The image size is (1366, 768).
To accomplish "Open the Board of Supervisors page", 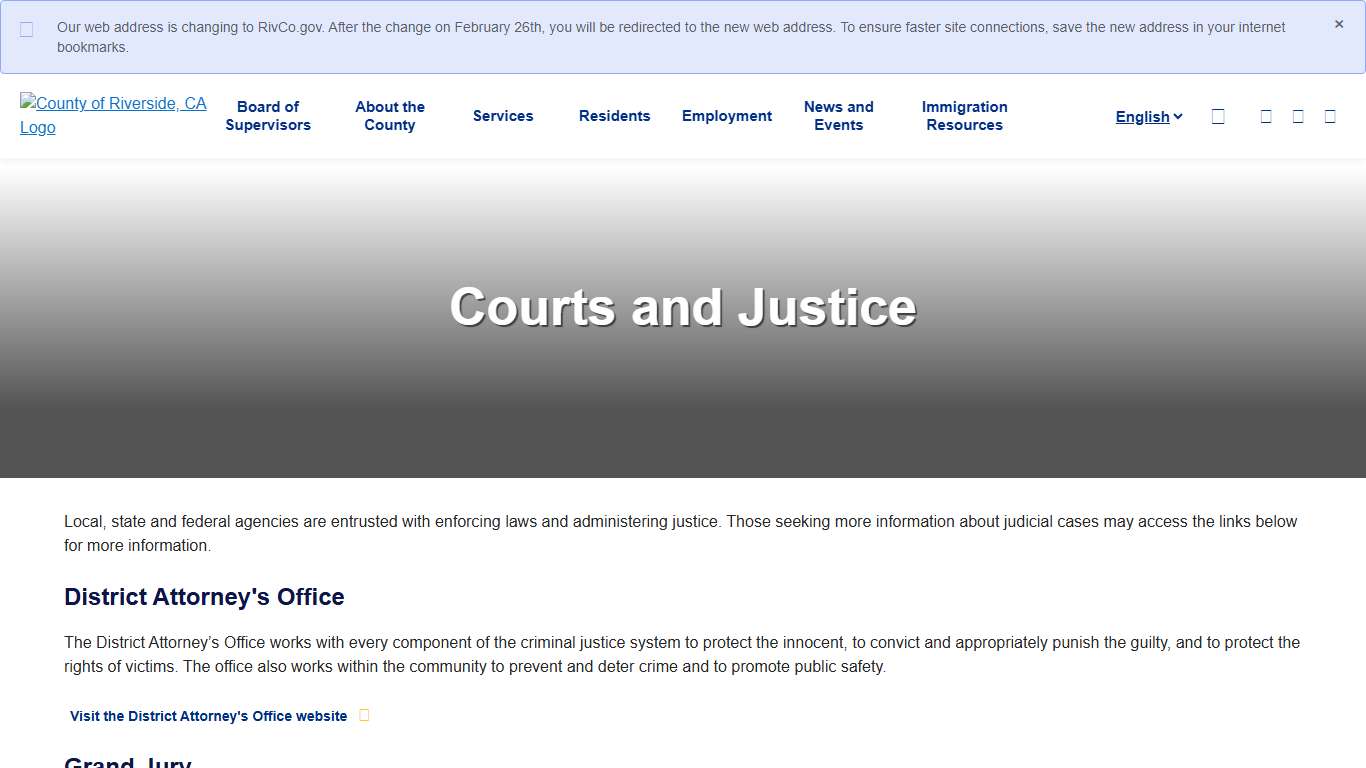I will pos(268,116).
